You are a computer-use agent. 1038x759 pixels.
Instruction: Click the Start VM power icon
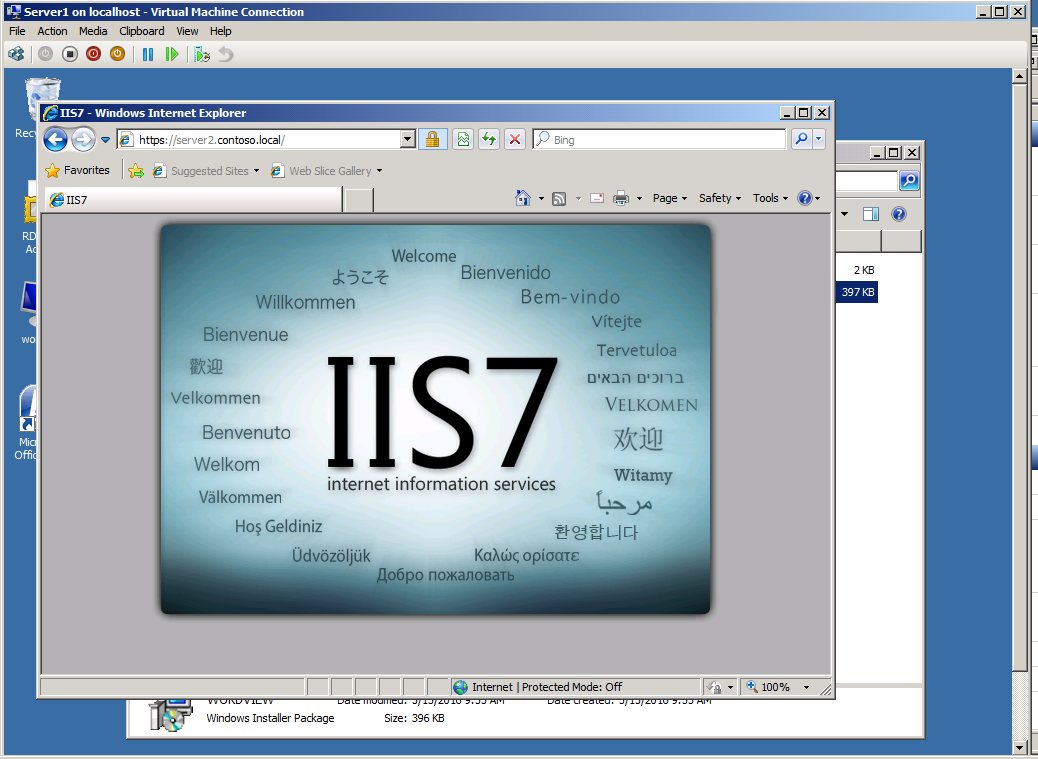click(45, 54)
